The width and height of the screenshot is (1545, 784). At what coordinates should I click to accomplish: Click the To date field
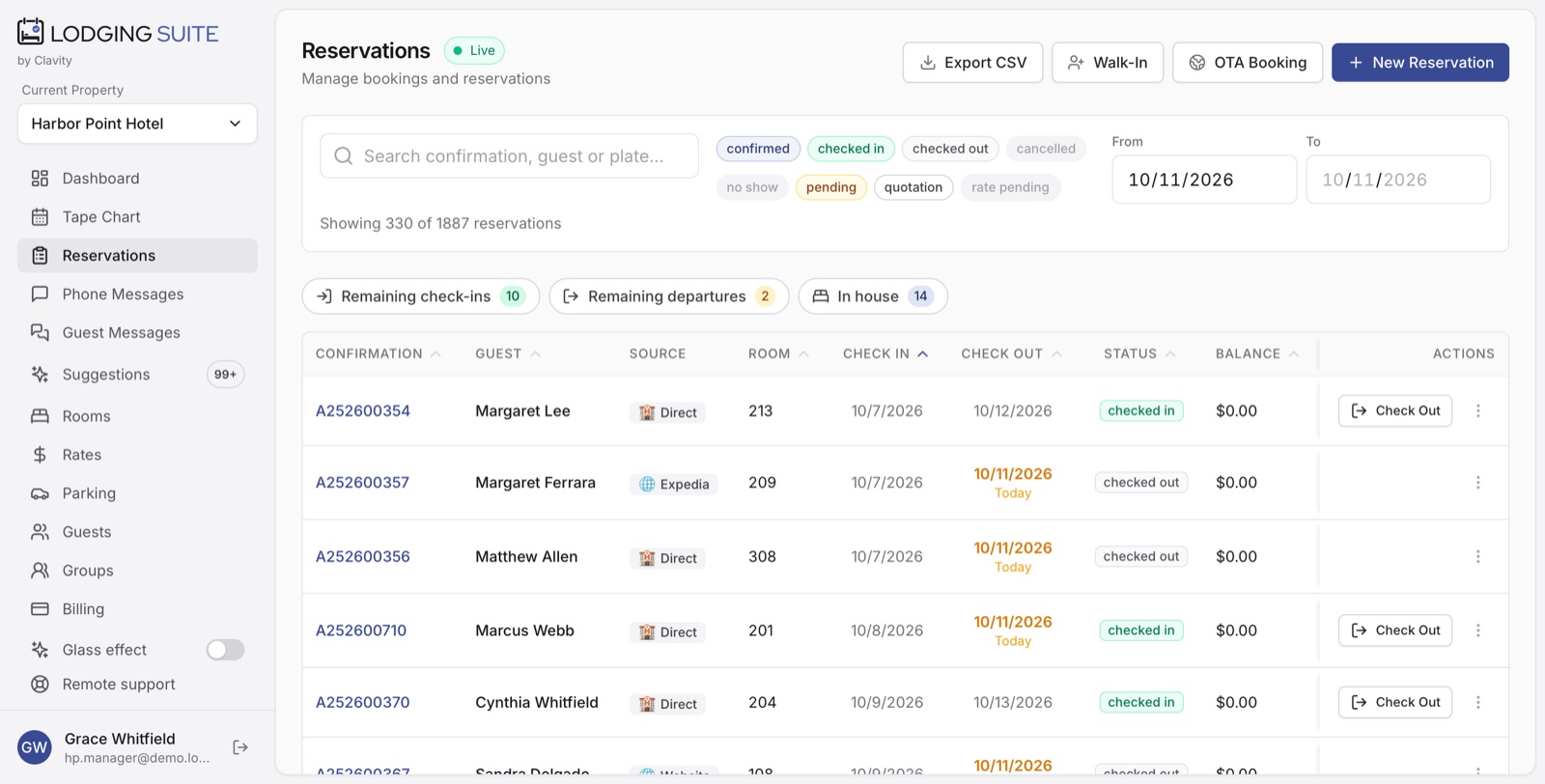tap(1398, 180)
